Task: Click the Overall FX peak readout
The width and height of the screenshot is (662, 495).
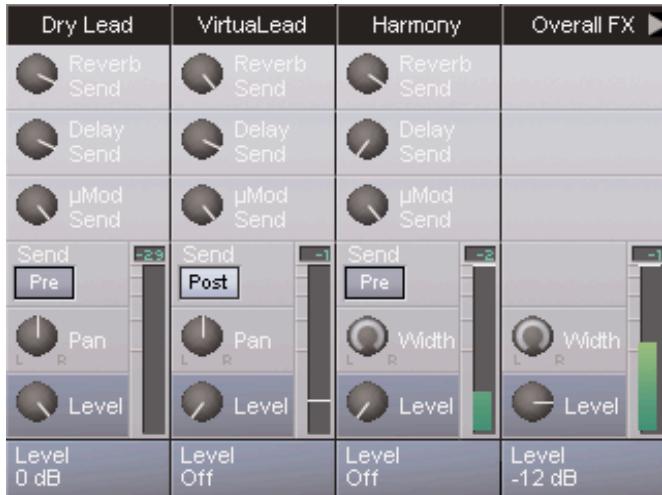Action: tap(646, 255)
